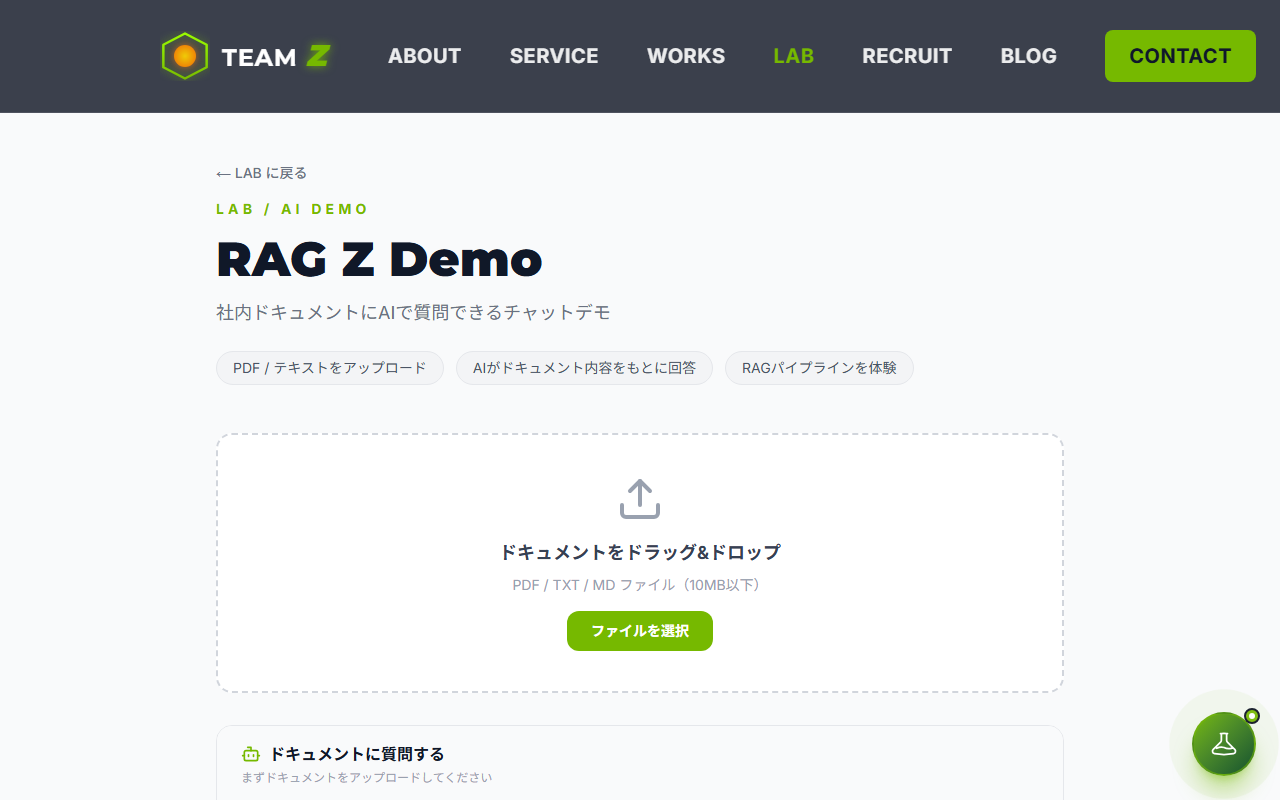Click the TEAM Z wordmark text

[x=276, y=57]
